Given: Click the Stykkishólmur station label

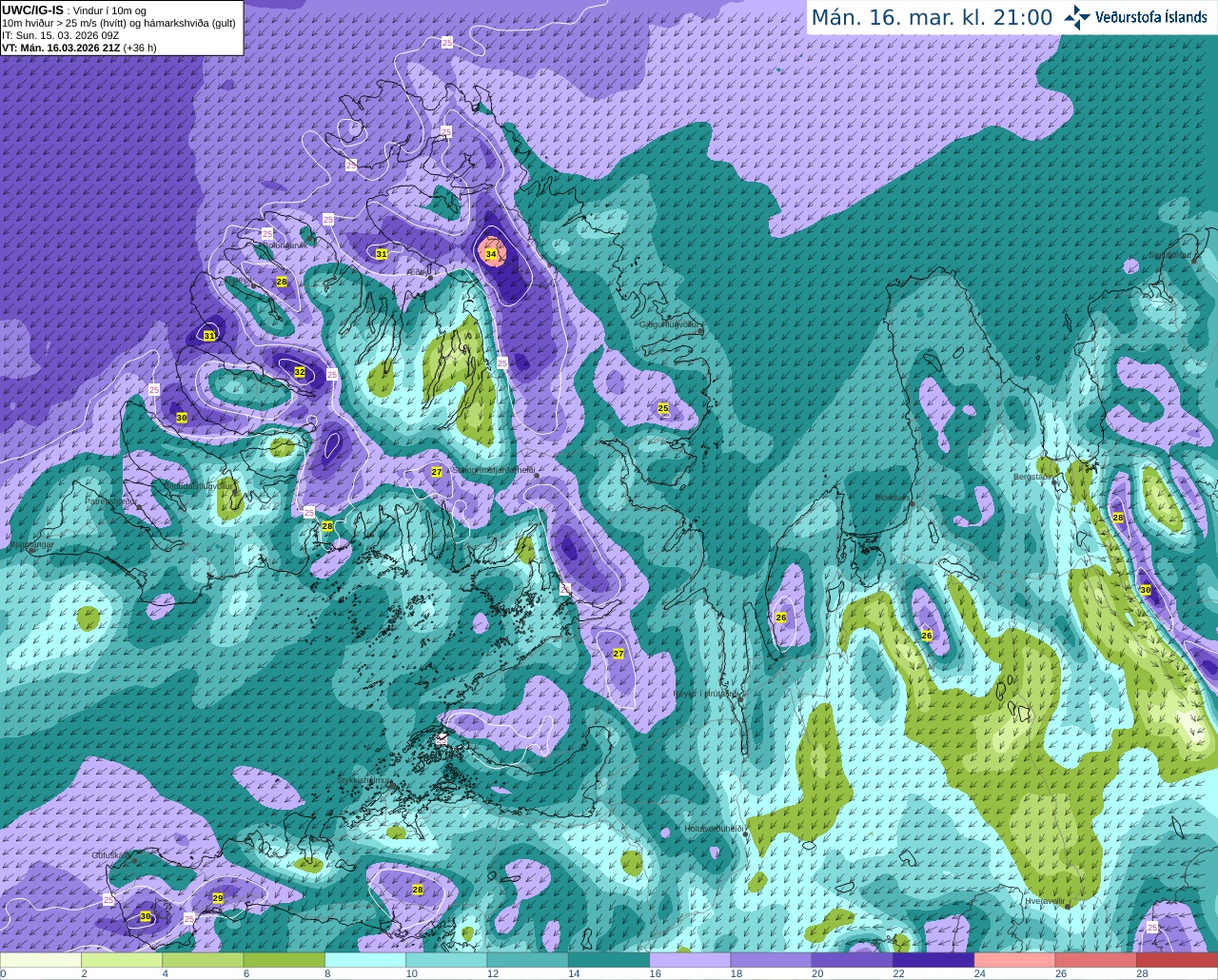Looking at the screenshot, I should (x=365, y=780).
